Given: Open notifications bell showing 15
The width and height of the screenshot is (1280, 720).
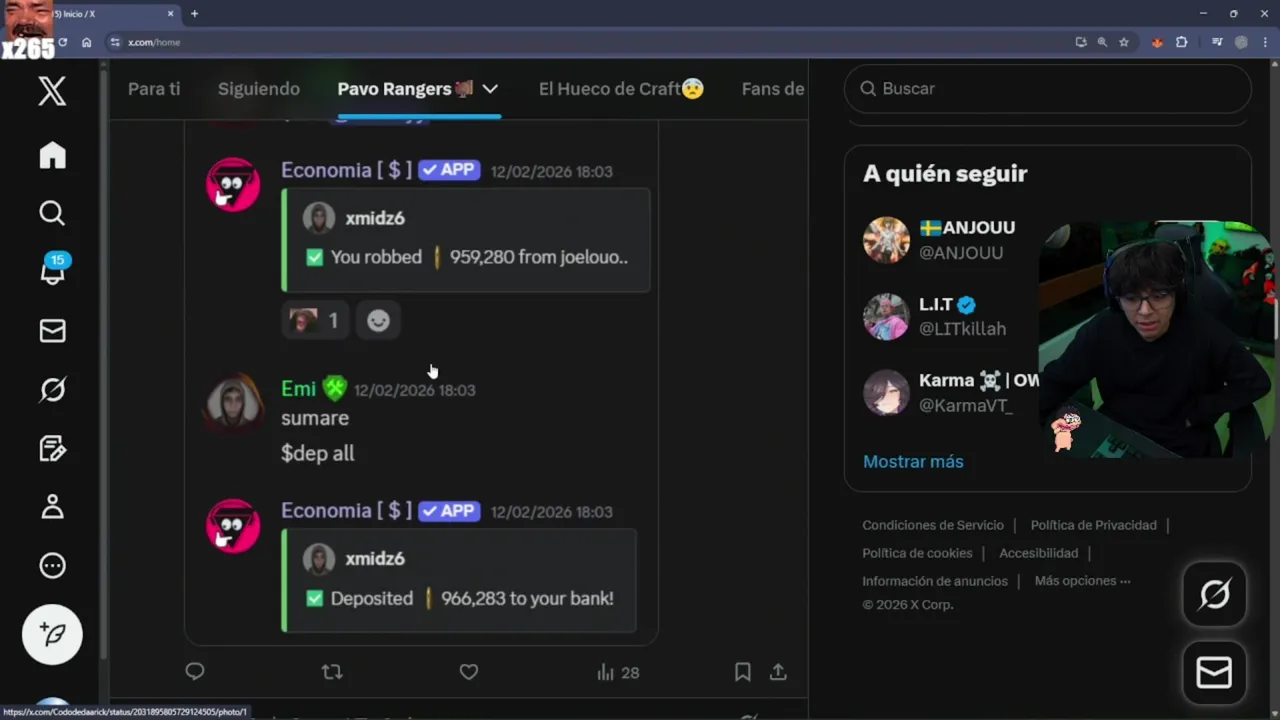Looking at the screenshot, I should click(x=53, y=269).
